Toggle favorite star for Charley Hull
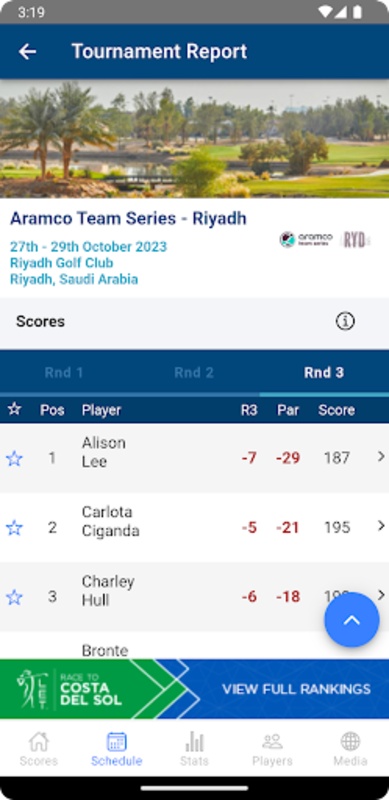 click(x=14, y=597)
